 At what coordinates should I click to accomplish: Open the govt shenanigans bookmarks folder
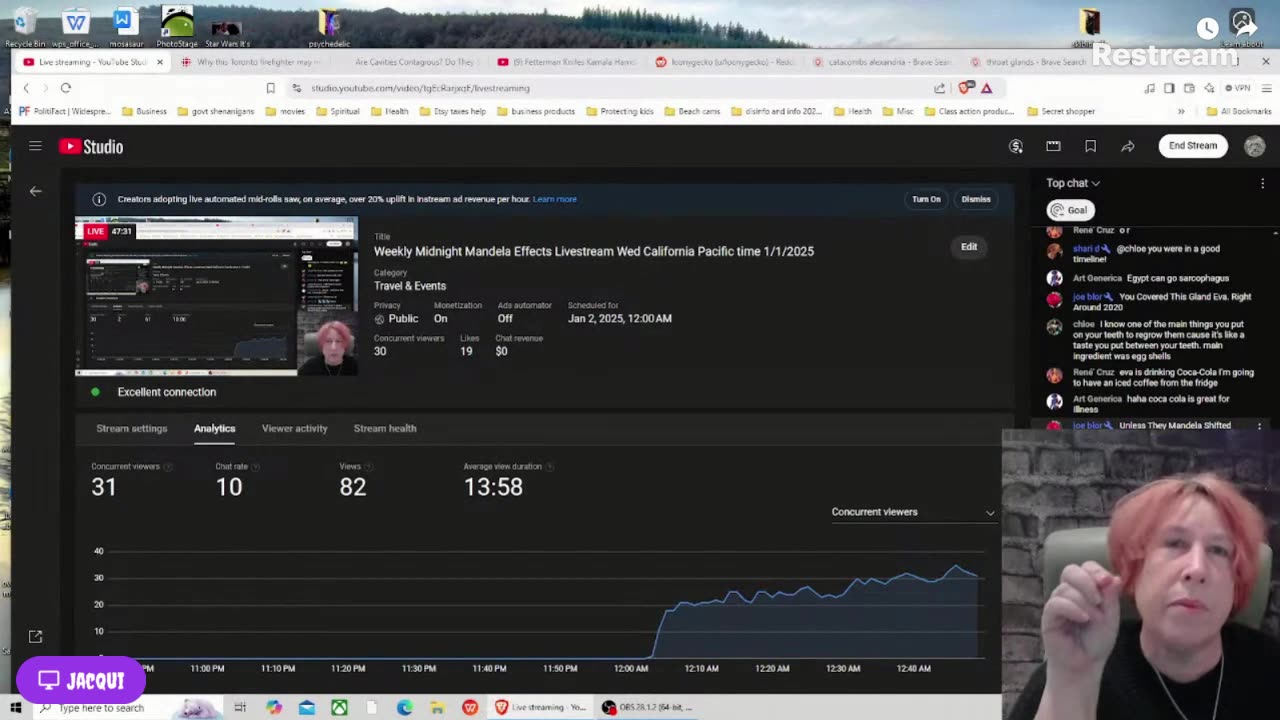click(x=215, y=112)
